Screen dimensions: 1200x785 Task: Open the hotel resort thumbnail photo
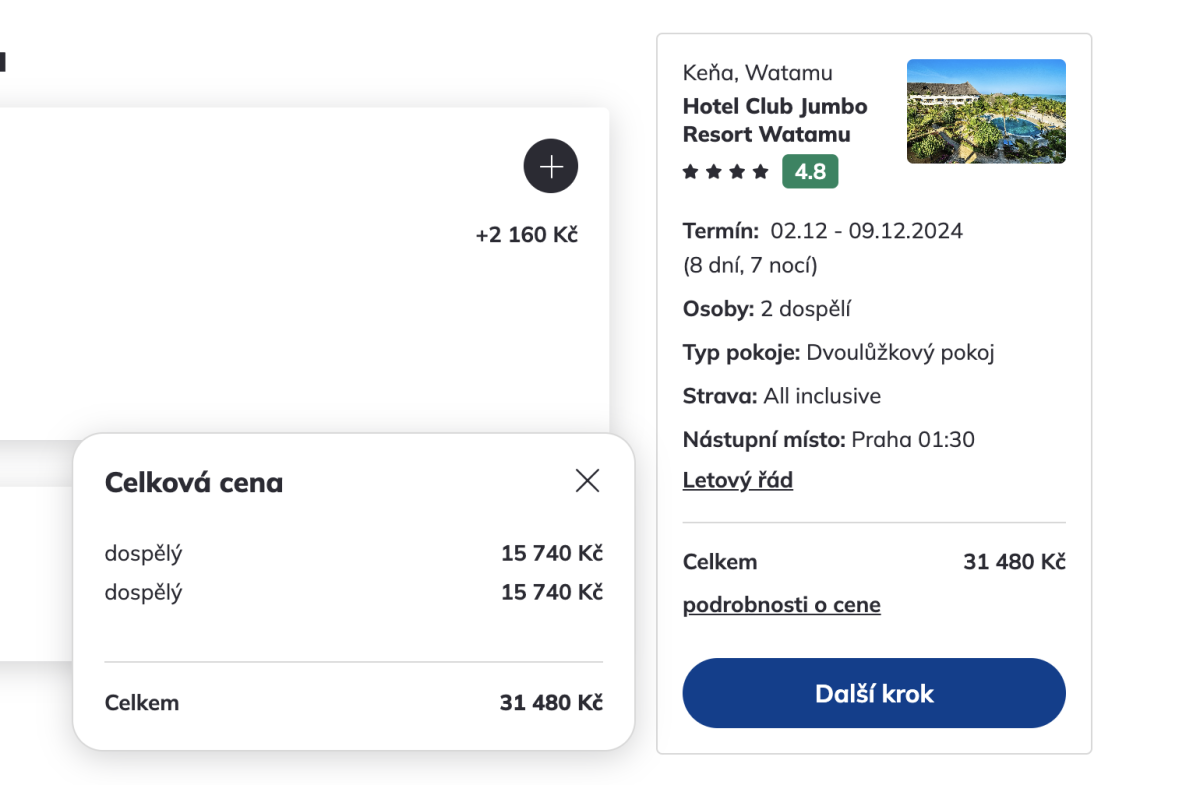(x=986, y=111)
